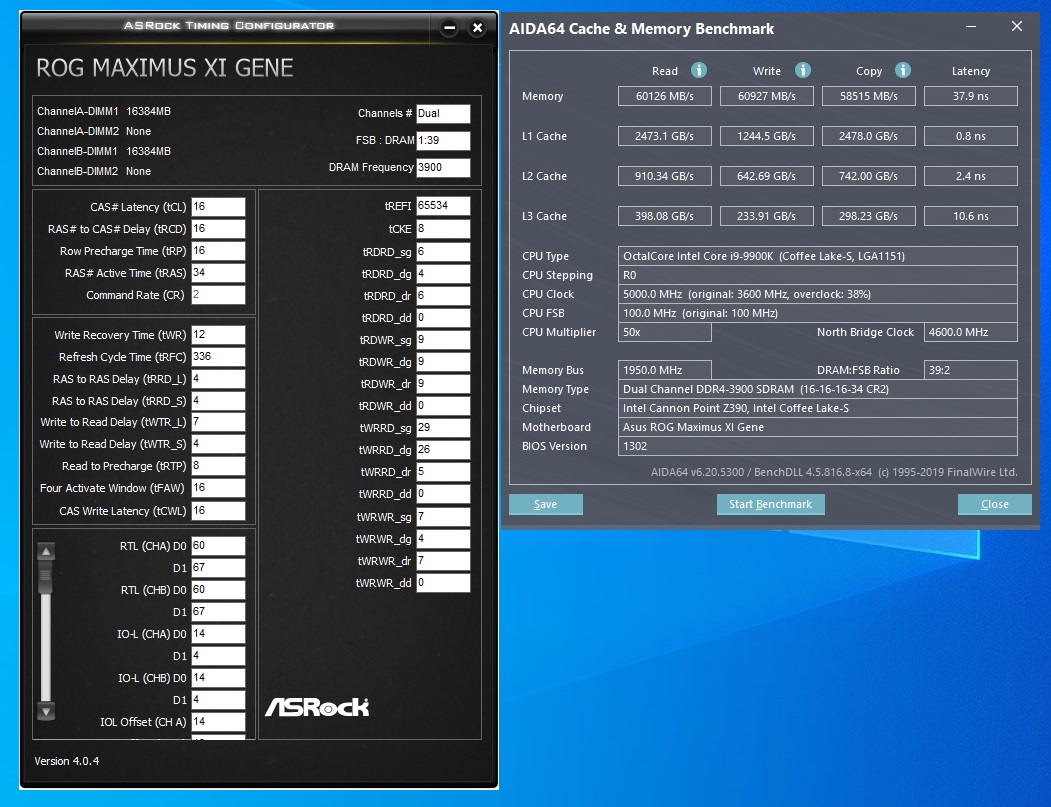The image size is (1051, 807).
Task: Click the IO-L (CHA) D0 field
Action: [x=218, y=634]
